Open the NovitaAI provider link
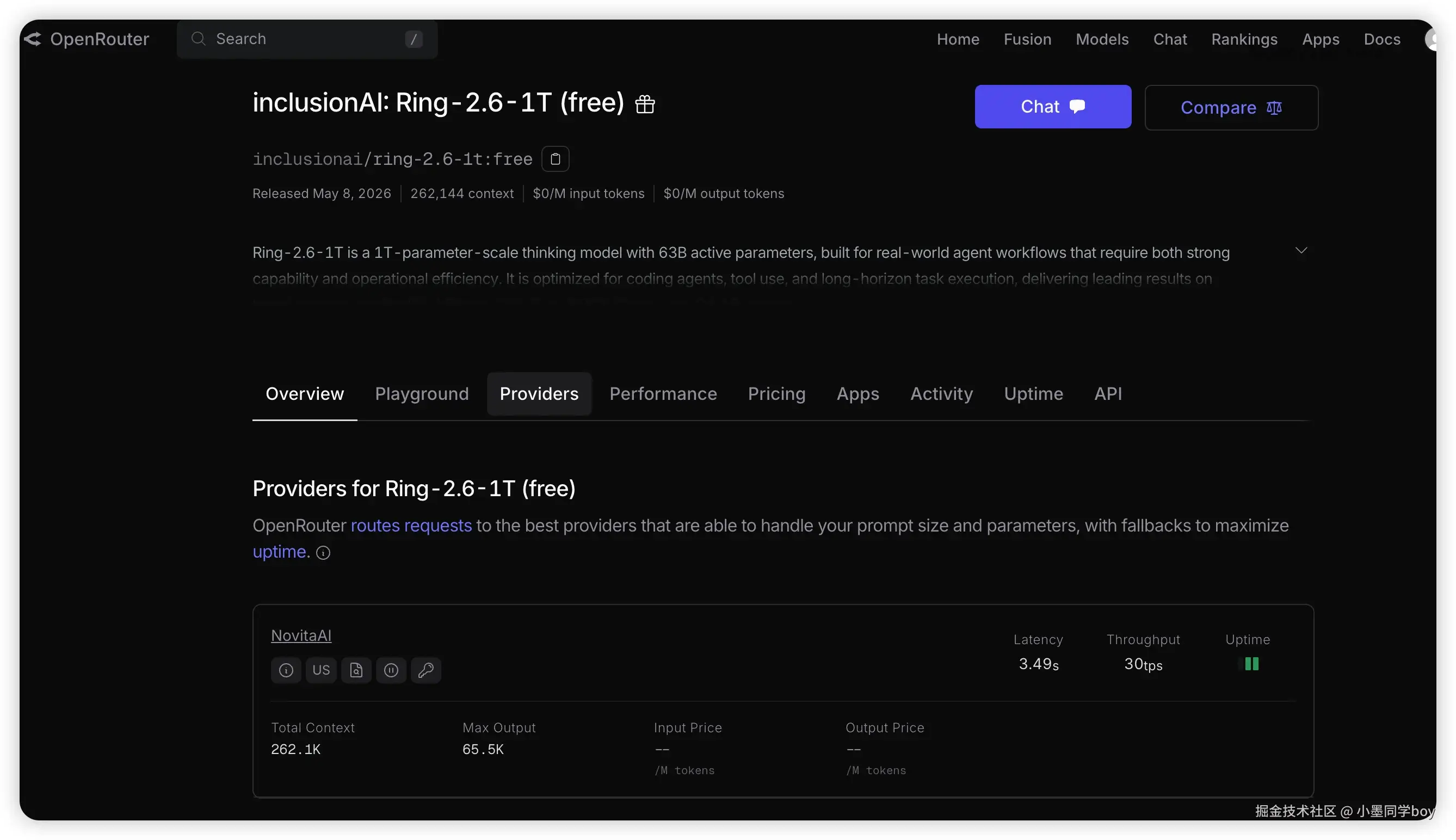 click(301, 636)
